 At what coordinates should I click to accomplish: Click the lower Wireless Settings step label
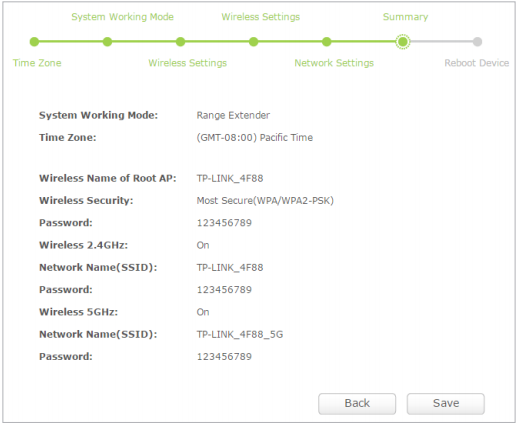click(187, 63)
